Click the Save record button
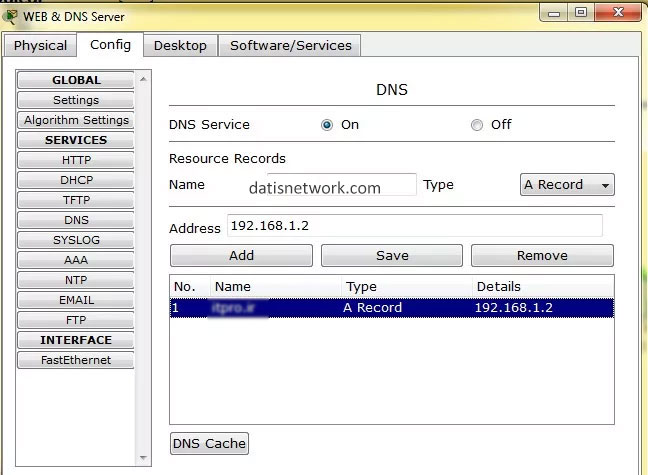This screenshot has width=648, height=475. tap(392, 255)
